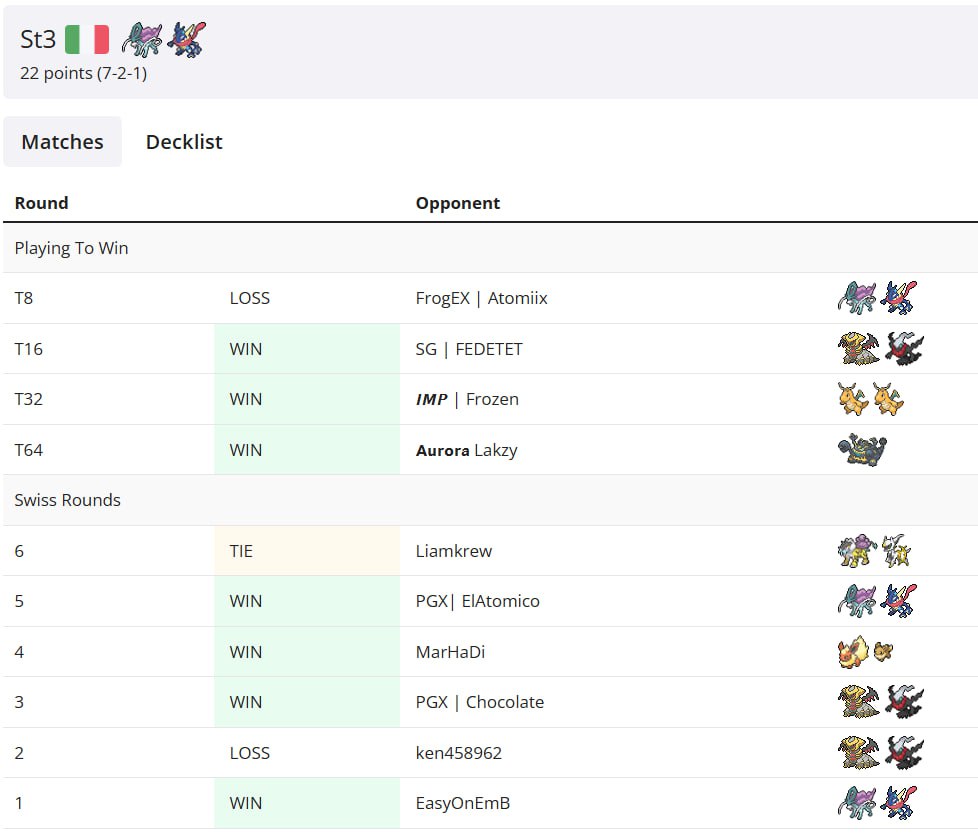Viewport: 978px width, 833px height.
Task: Click the Eevee icon in the MarHaDi row
Action: (x=883, y=652)
